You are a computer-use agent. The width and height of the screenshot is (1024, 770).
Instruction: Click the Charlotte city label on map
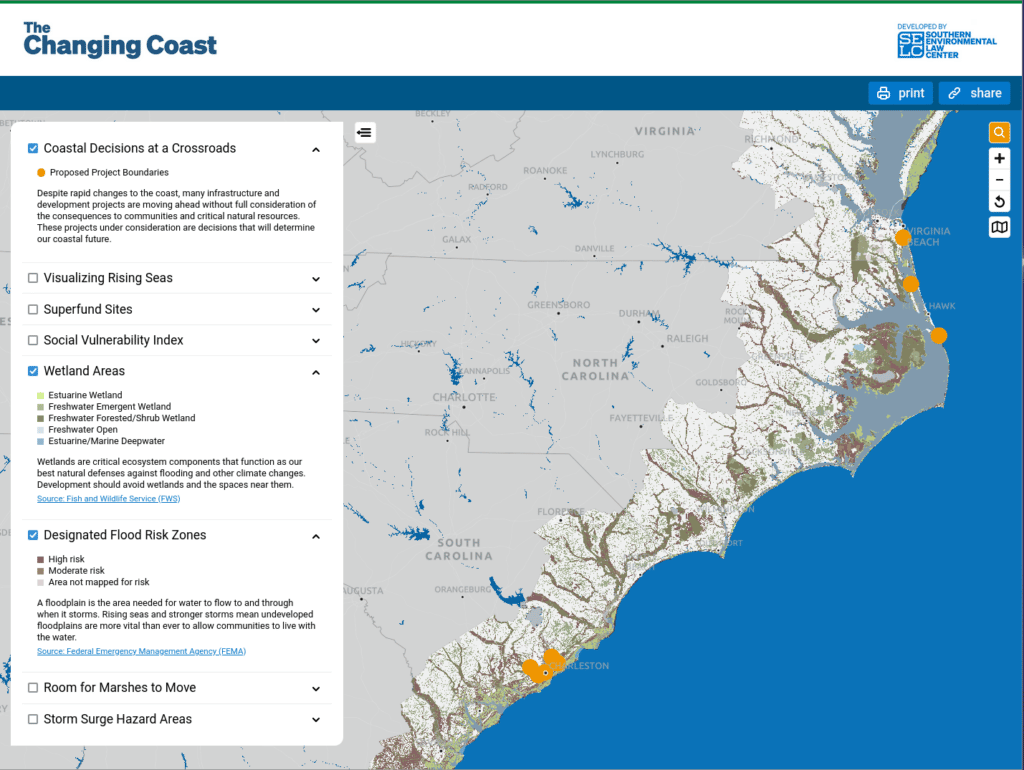(x=464, y=397)
